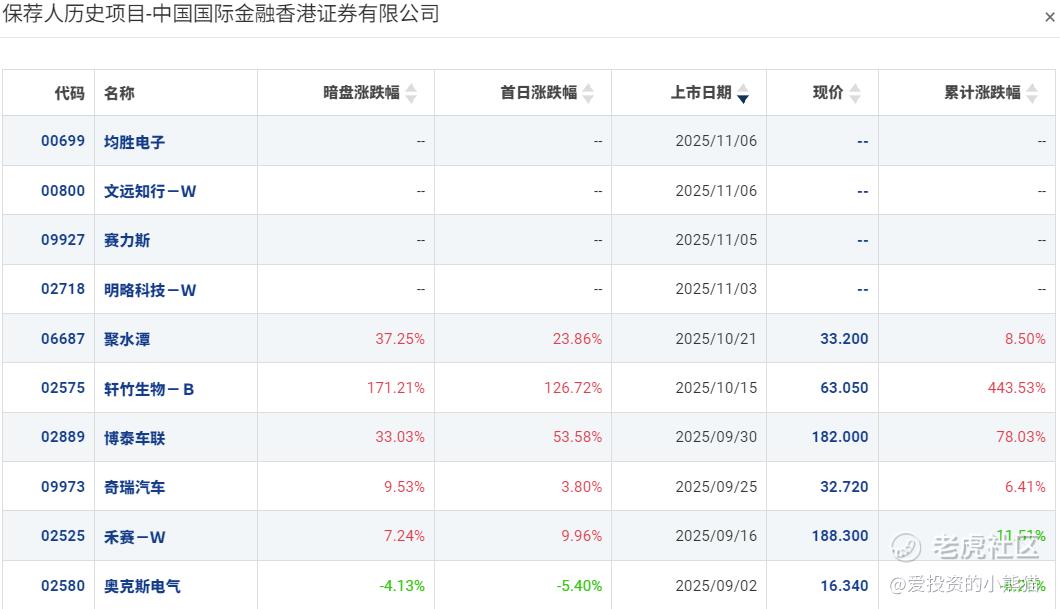Image resolution: width=1060 pixels, height=609 pixels.
Task: Select listing date 2025/09/25
Action: click(x=716, y=486)
